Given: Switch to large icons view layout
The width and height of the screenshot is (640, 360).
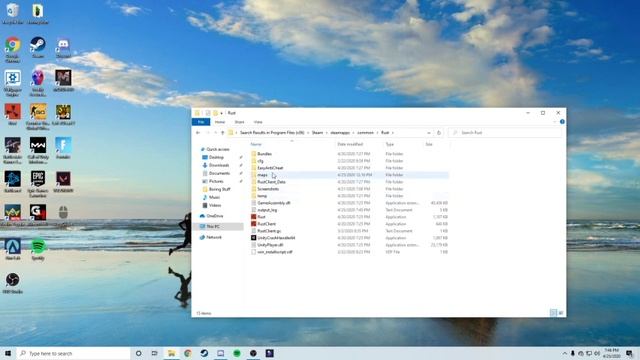Looking at the screenshot, I should click(x=561, y=313).
